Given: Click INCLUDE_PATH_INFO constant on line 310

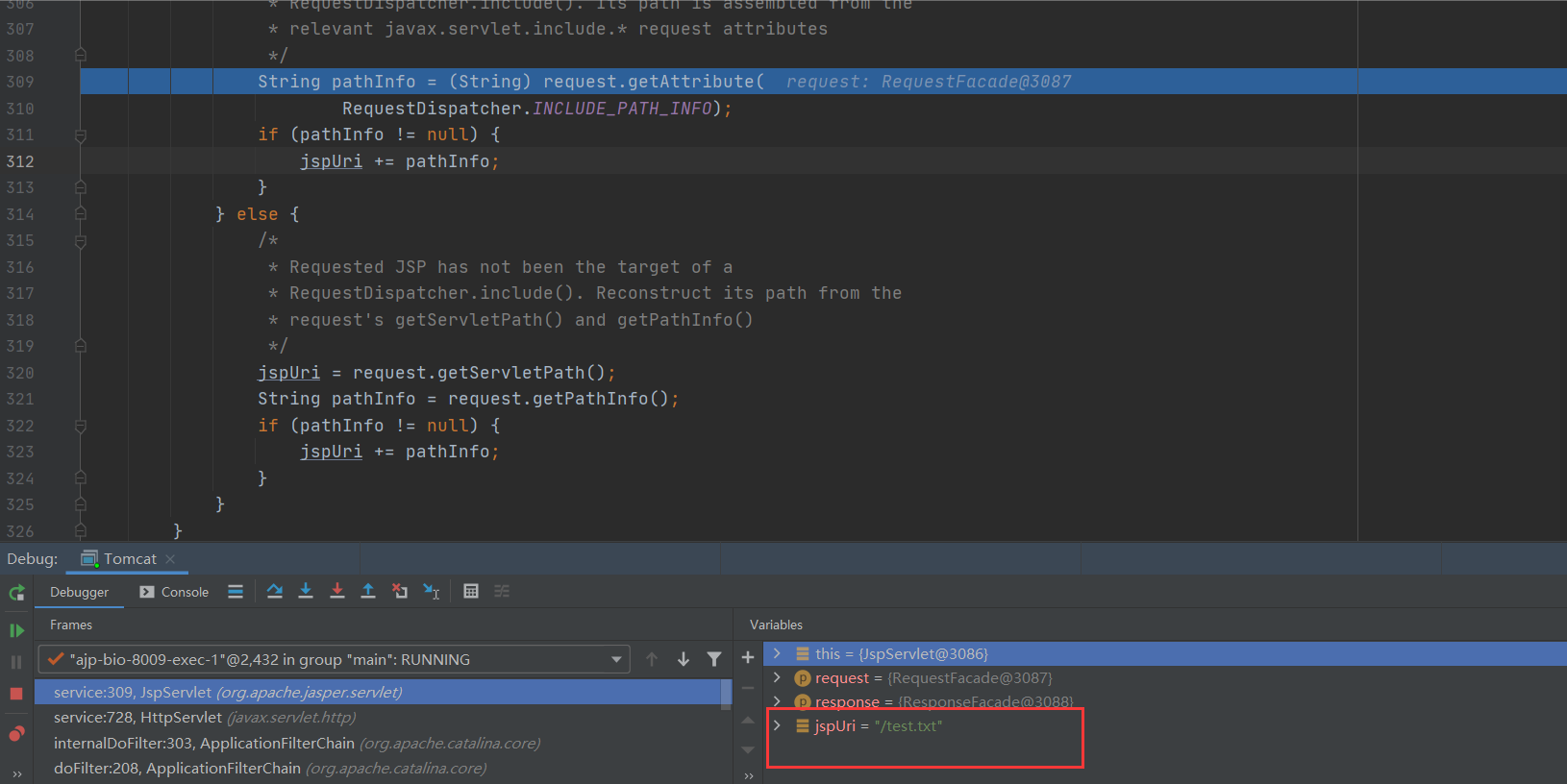Looking at the screenshot, I should point(622,109).
